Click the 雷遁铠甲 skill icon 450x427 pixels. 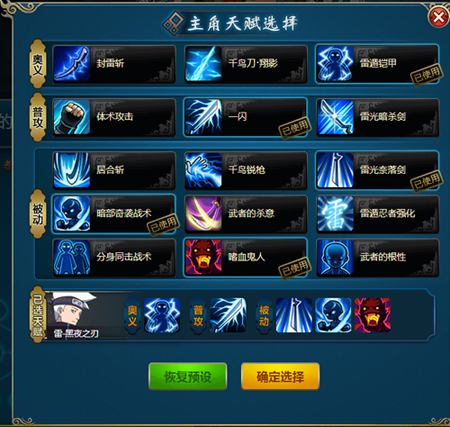pos(335,64)
